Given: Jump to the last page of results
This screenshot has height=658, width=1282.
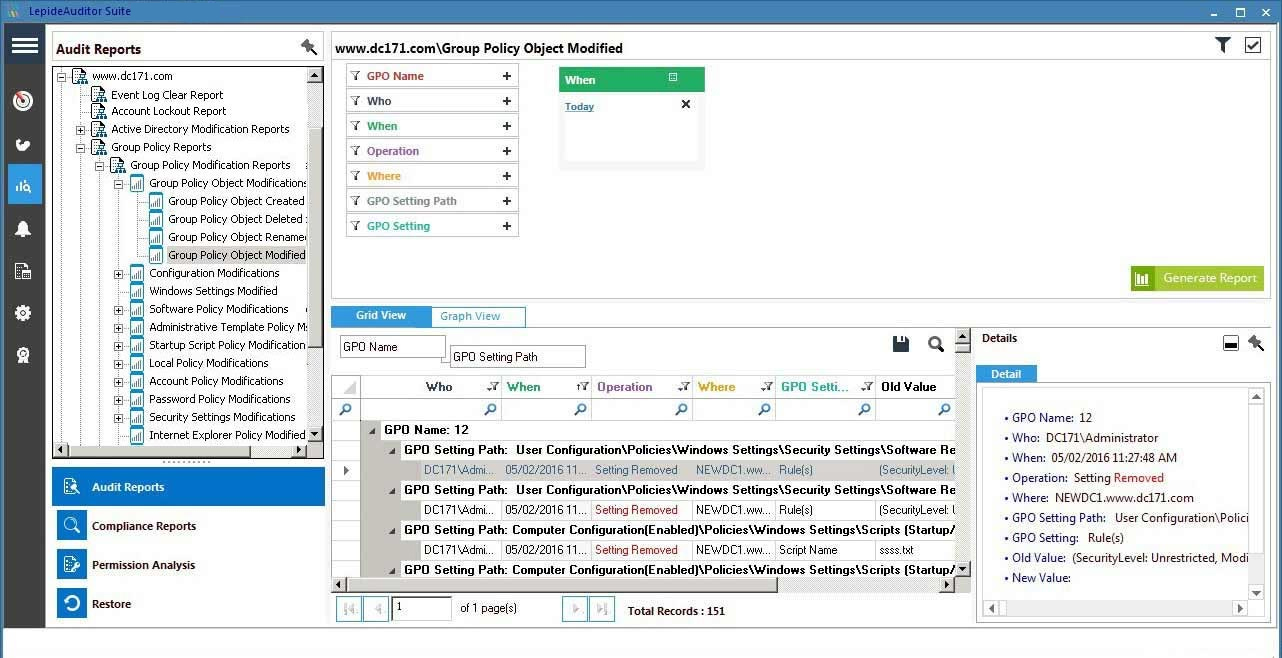Looking at the screenshot, I should tap(602, 608).
